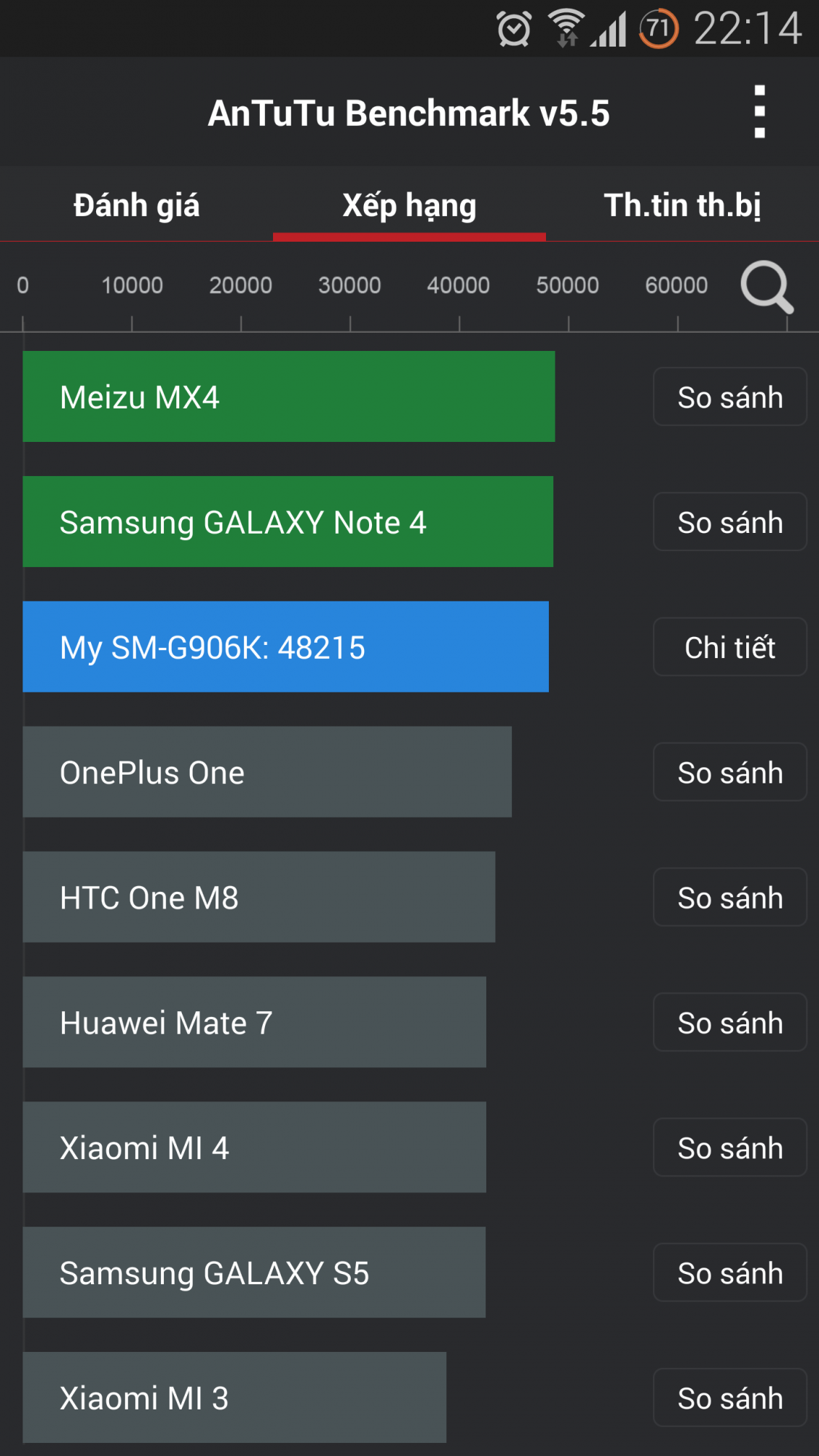Image resolution: width=819 pixels, height=1456 pixels.
Task: Compare with Samsung GALAXY S5 via So sánh
Action: tap(729, 1273)
